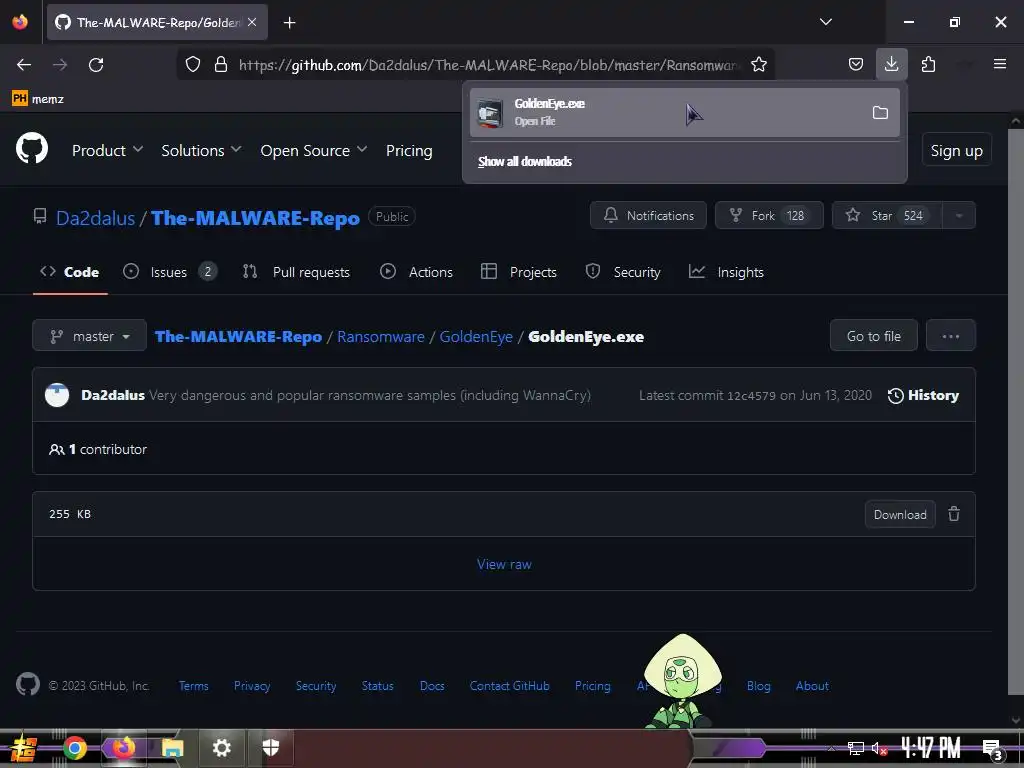Viewport: 1024px width, 768px height.
Task: Switch to the Code tab
Action: click(70, 272)
